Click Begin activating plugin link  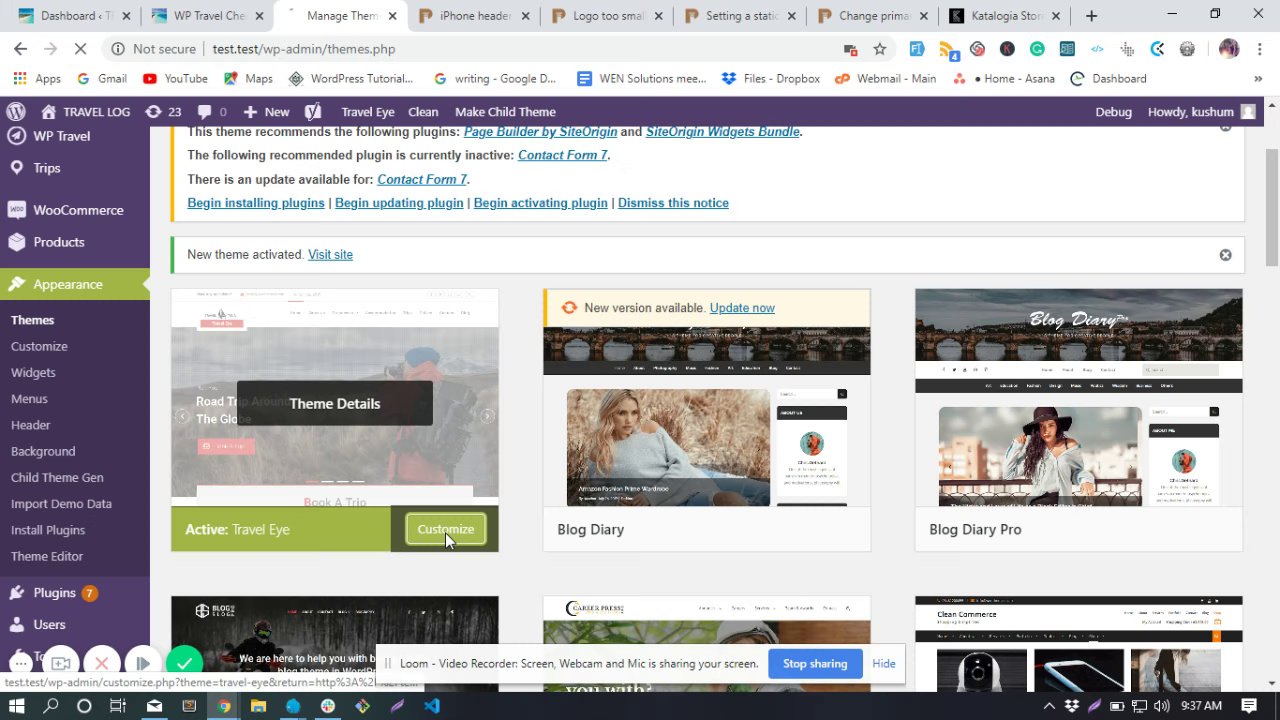[x=540, y=203]
